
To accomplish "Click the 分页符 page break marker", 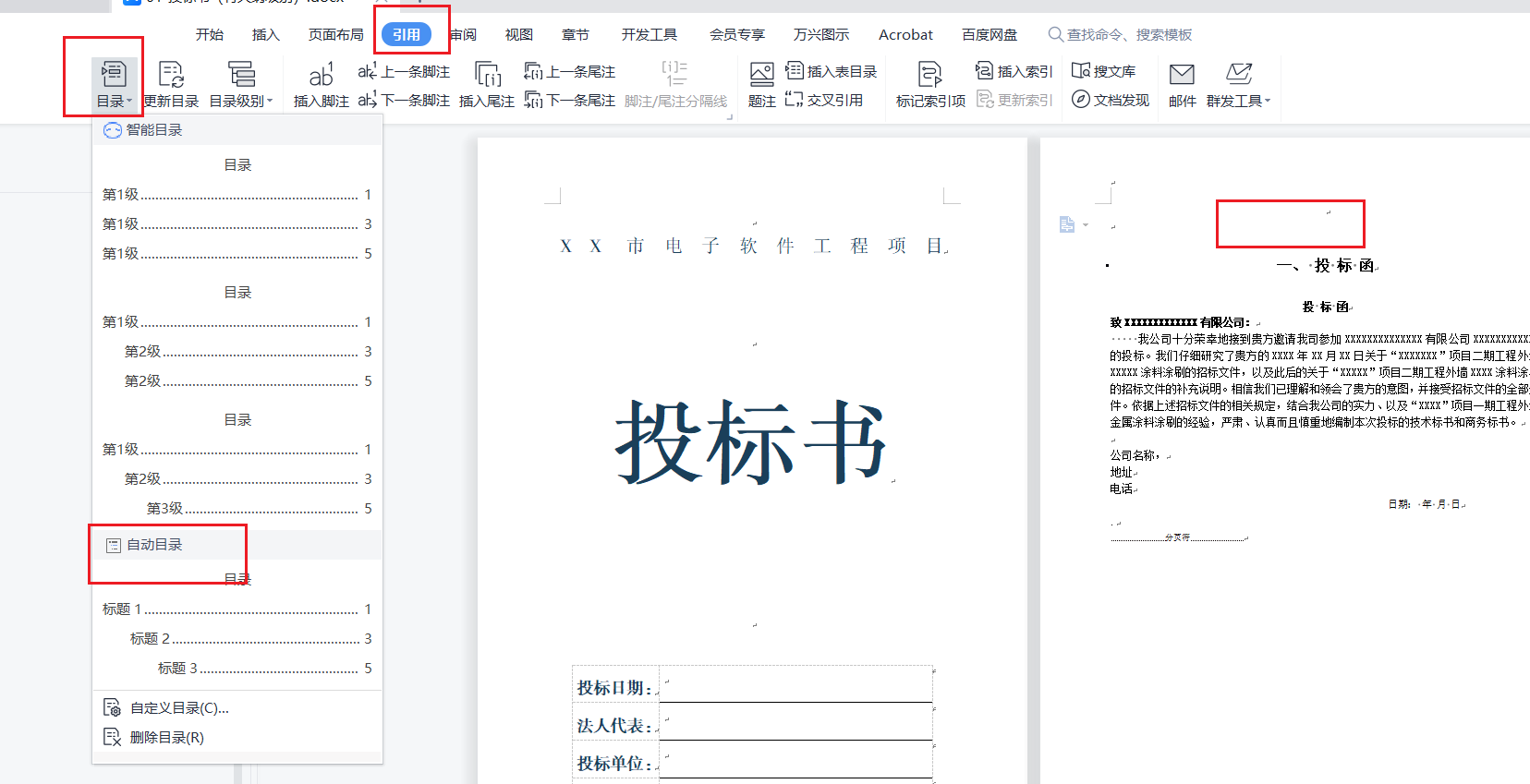I will [1178, 537].
